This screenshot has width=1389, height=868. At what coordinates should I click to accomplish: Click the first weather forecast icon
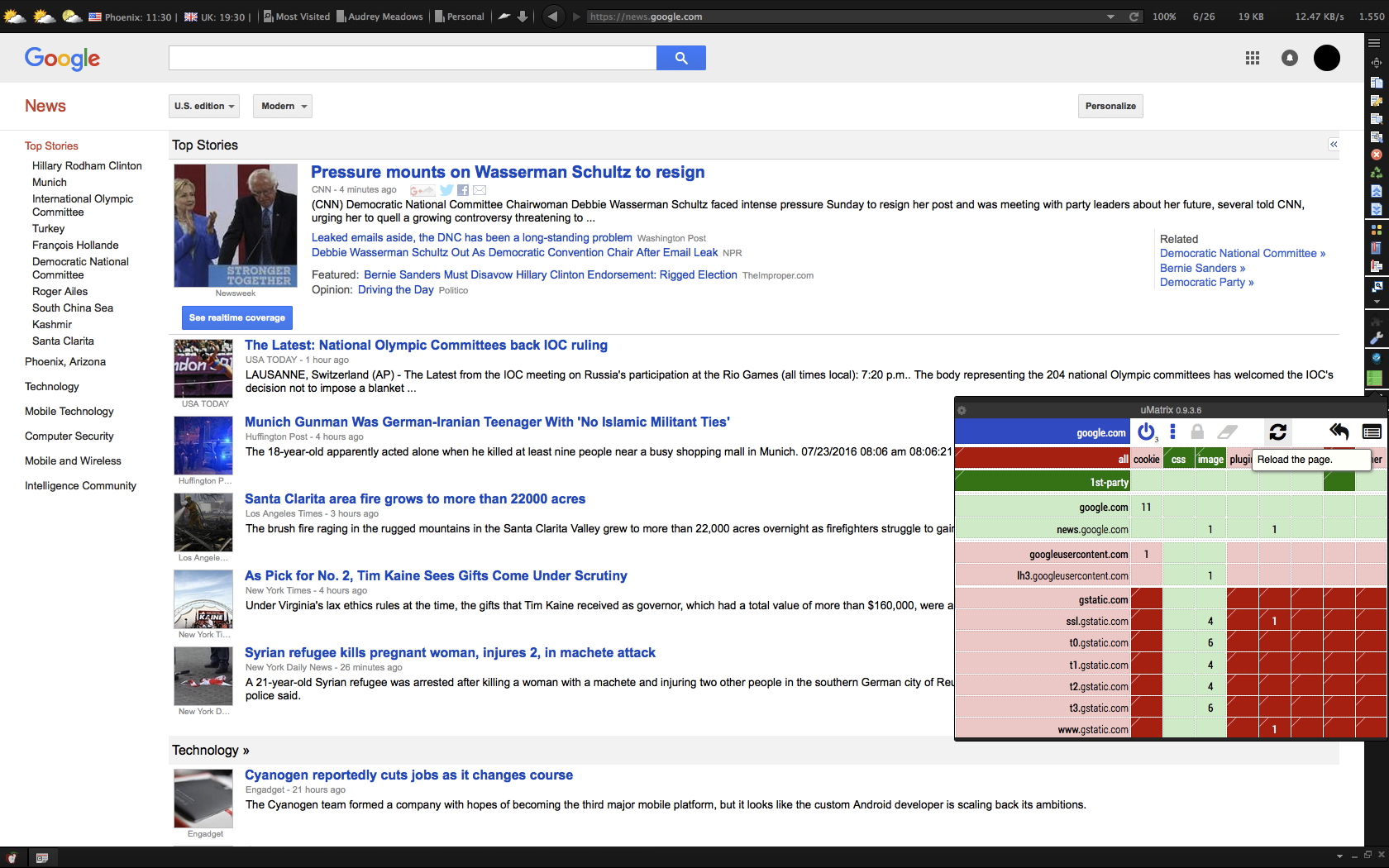(15, 16)
